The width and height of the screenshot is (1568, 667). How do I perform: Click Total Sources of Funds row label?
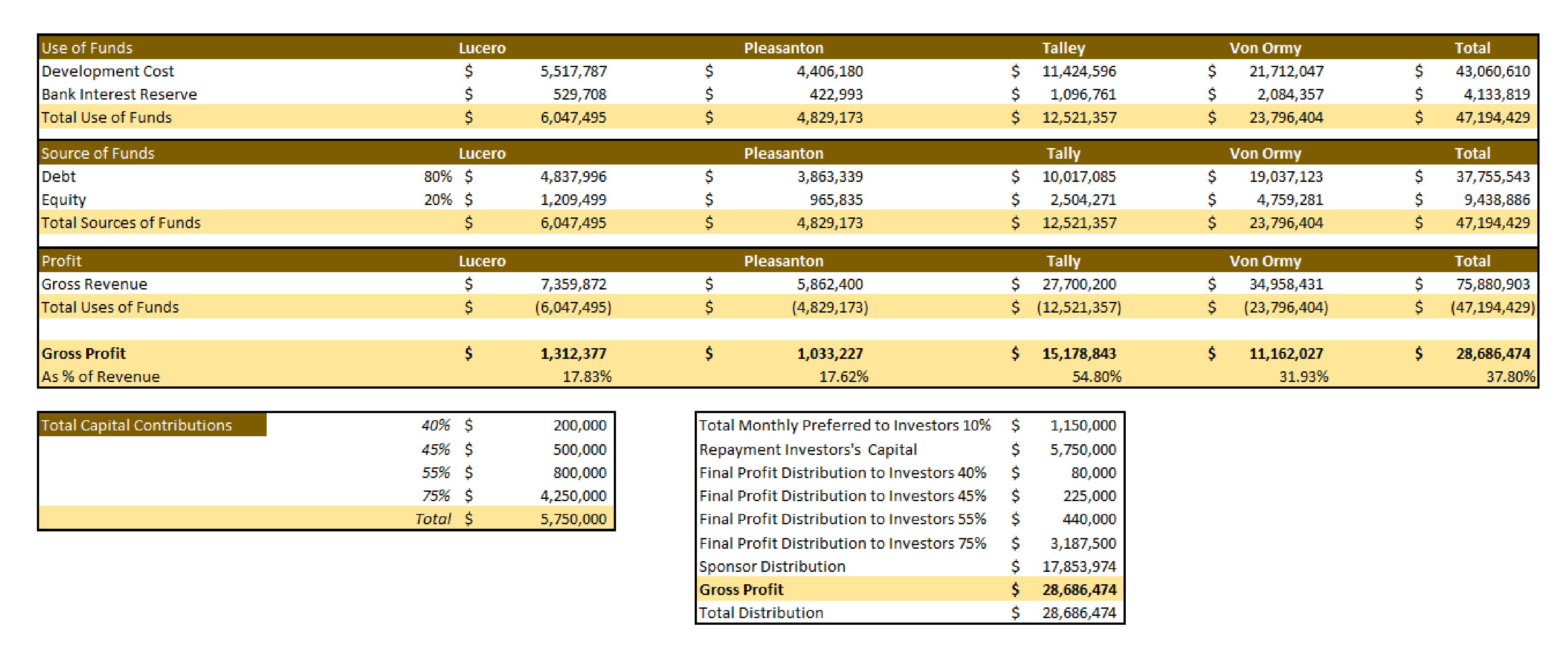click(120, 223)
